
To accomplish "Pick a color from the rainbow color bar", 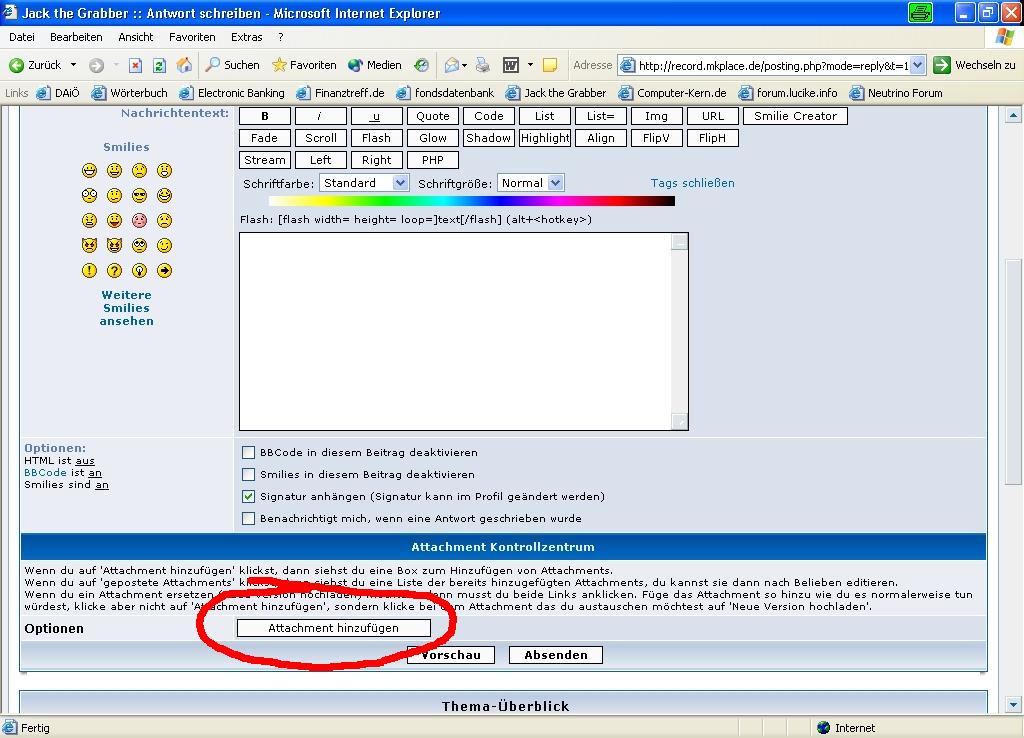I will coord(471,201).
